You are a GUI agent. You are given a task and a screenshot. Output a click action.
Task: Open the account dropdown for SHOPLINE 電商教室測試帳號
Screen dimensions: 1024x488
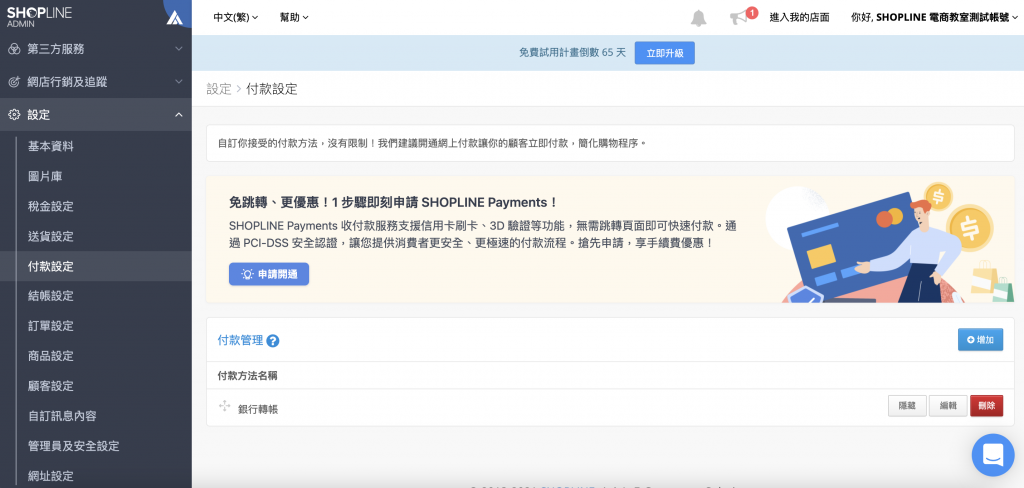click(x=935, y=18)
